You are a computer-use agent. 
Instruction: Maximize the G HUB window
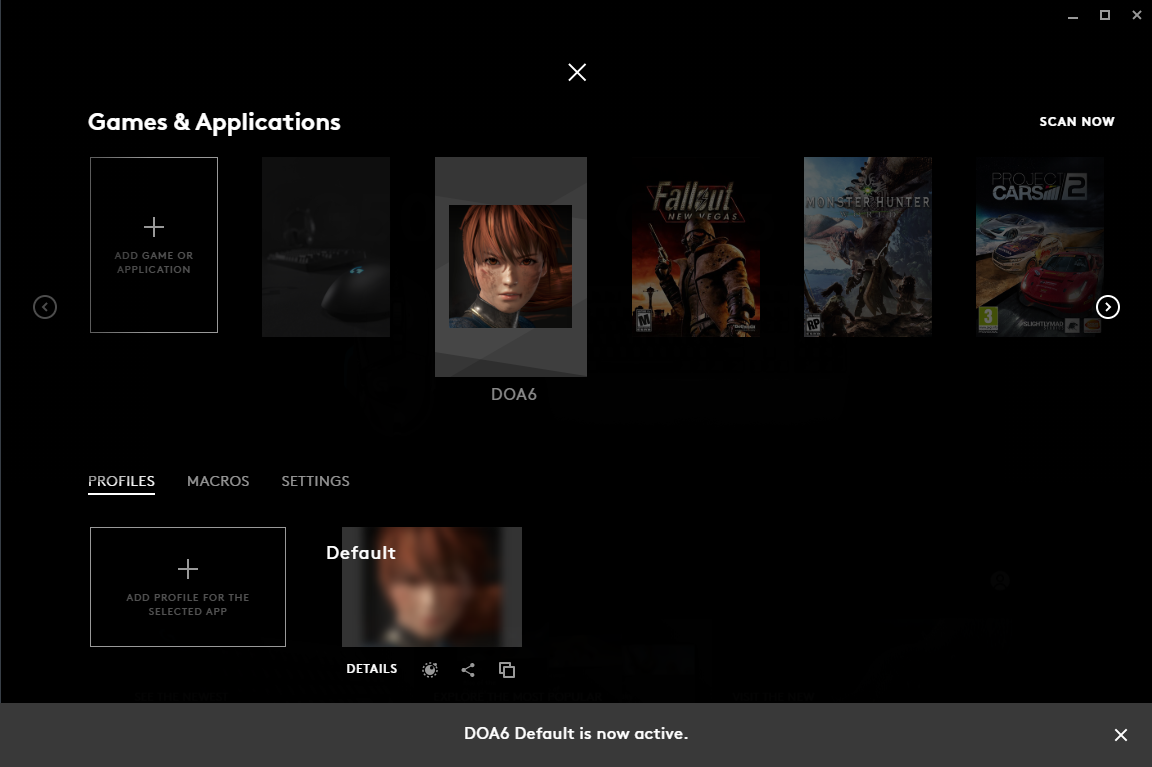(1104, 15)
